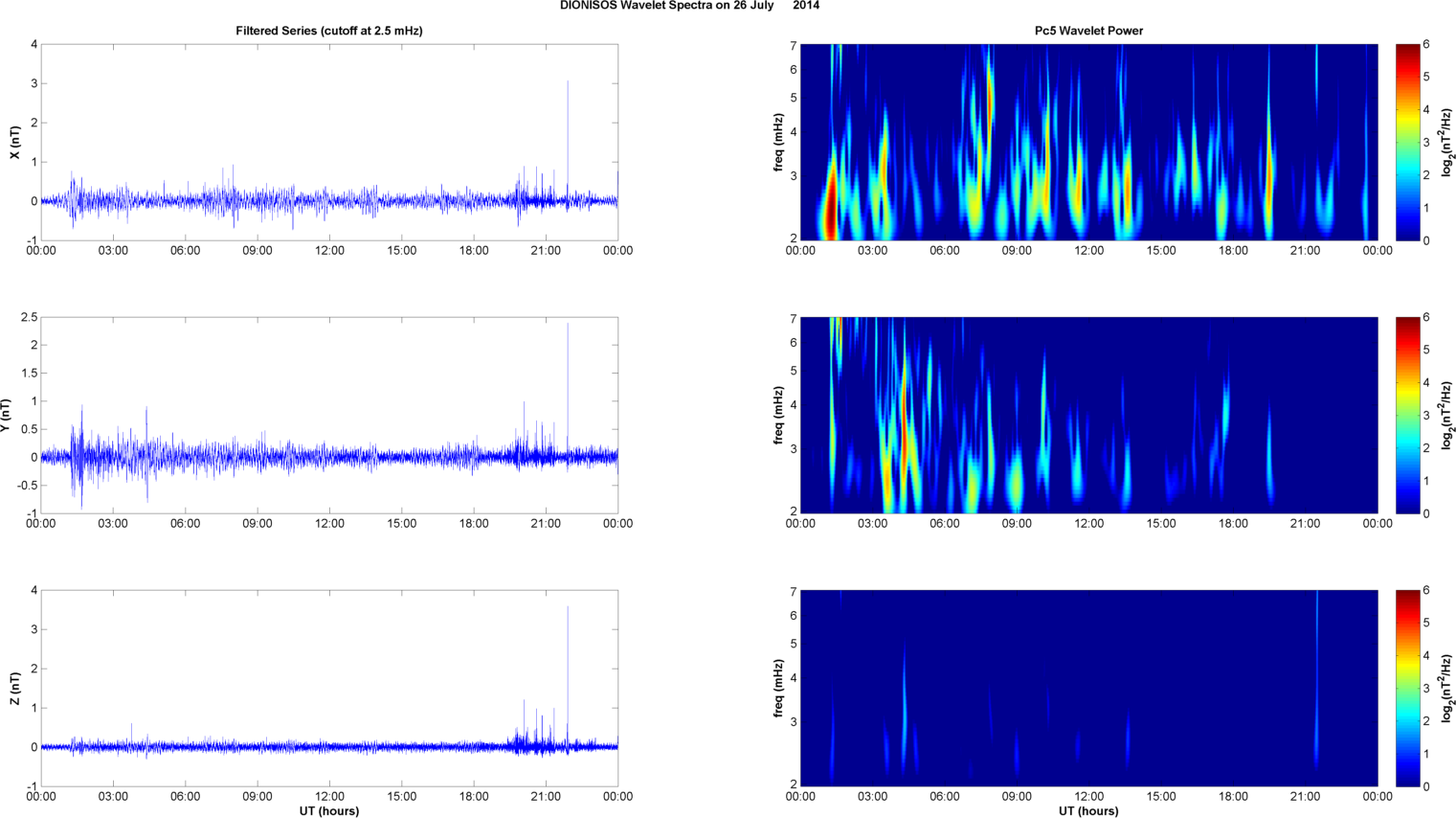The width and height of the screenshot is (1456, 818).
Task: Click 'UT (hours)' label under the Z series plot
Action: [329, 810]
